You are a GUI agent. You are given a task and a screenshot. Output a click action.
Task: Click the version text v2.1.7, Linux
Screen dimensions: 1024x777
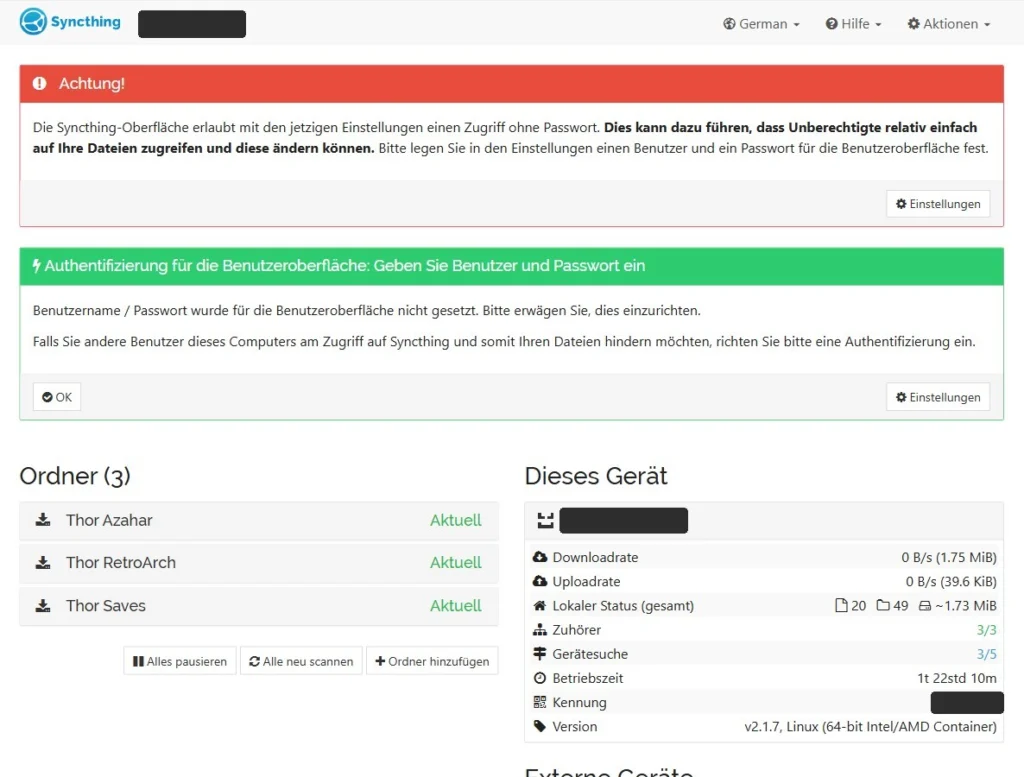pyautogui.click(x=871, y=727)
